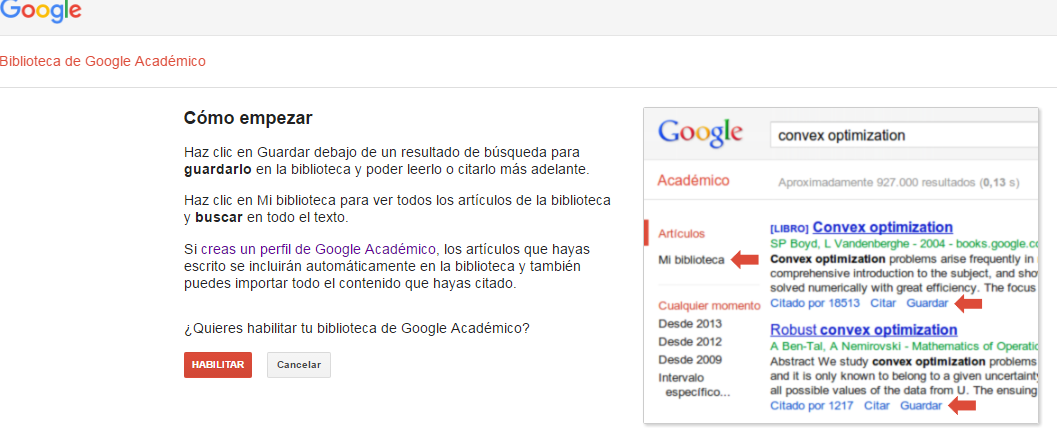The height and width of the screenshot is (435, 1057).
Task: Click the bold word buscar in the second paragraph
Action: tap(218, 218)
